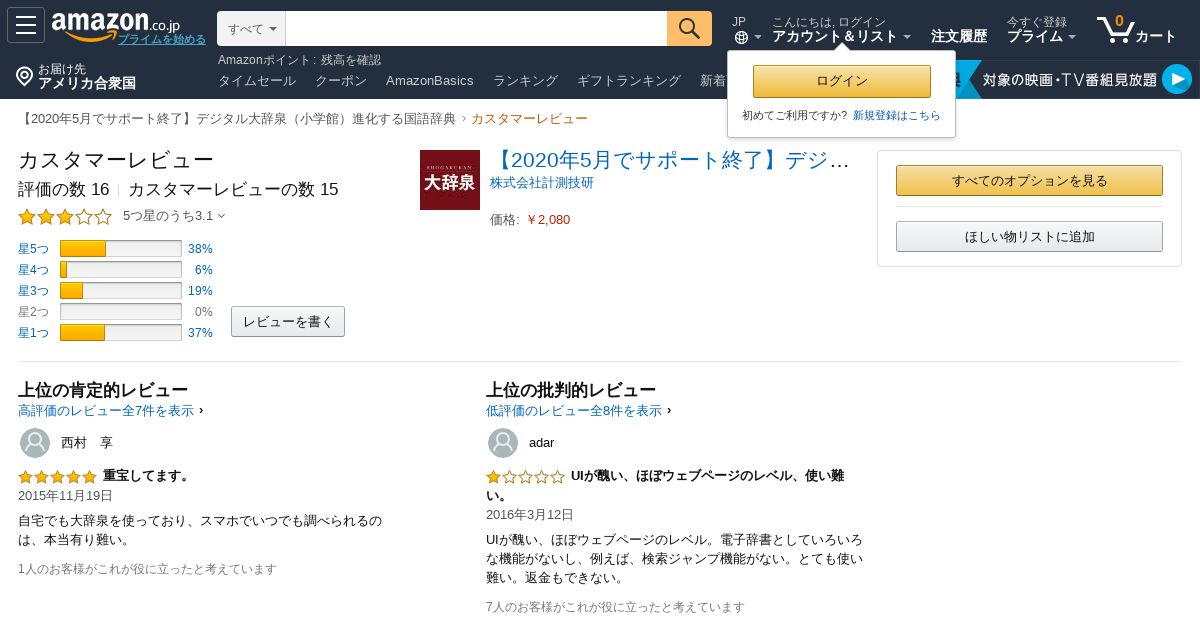The width and height of the screenshot is (1200, 630).
Task: Click カスタマーレビュー breadcrumb text
Action: pyautogui.click(x=529, y=119)
